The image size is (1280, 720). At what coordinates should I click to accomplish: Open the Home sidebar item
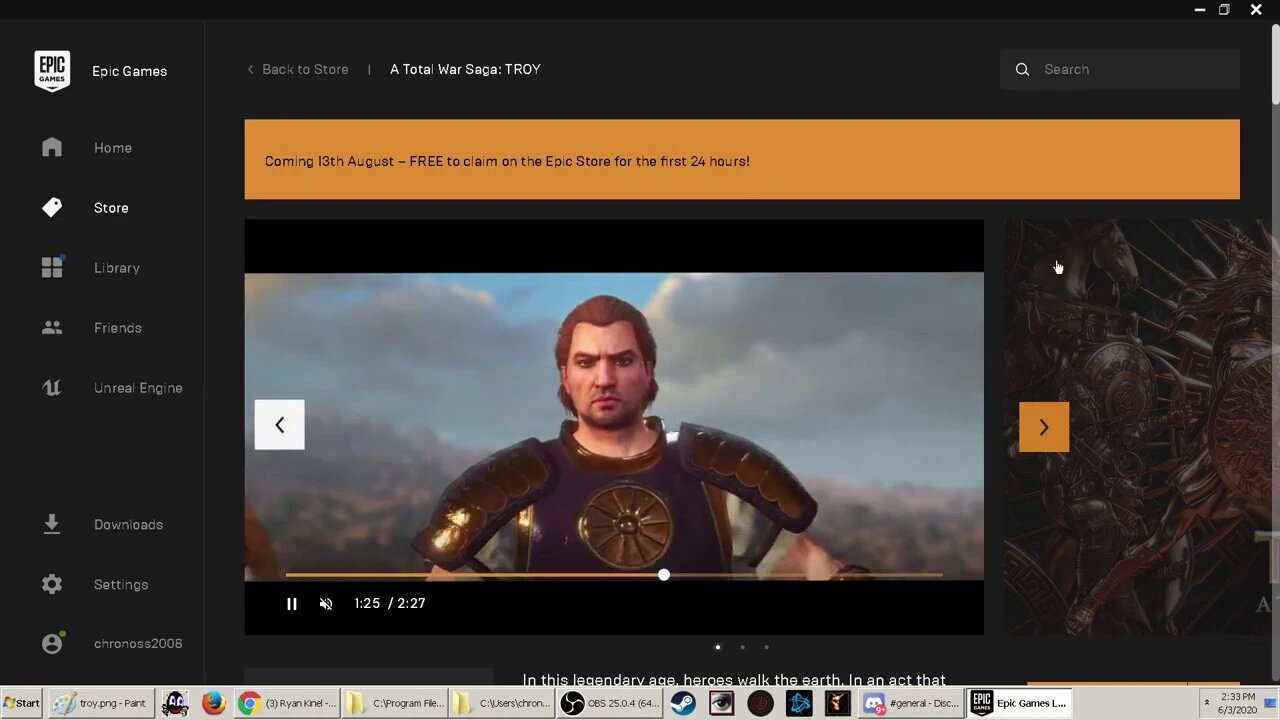click(x=113, y=148)
